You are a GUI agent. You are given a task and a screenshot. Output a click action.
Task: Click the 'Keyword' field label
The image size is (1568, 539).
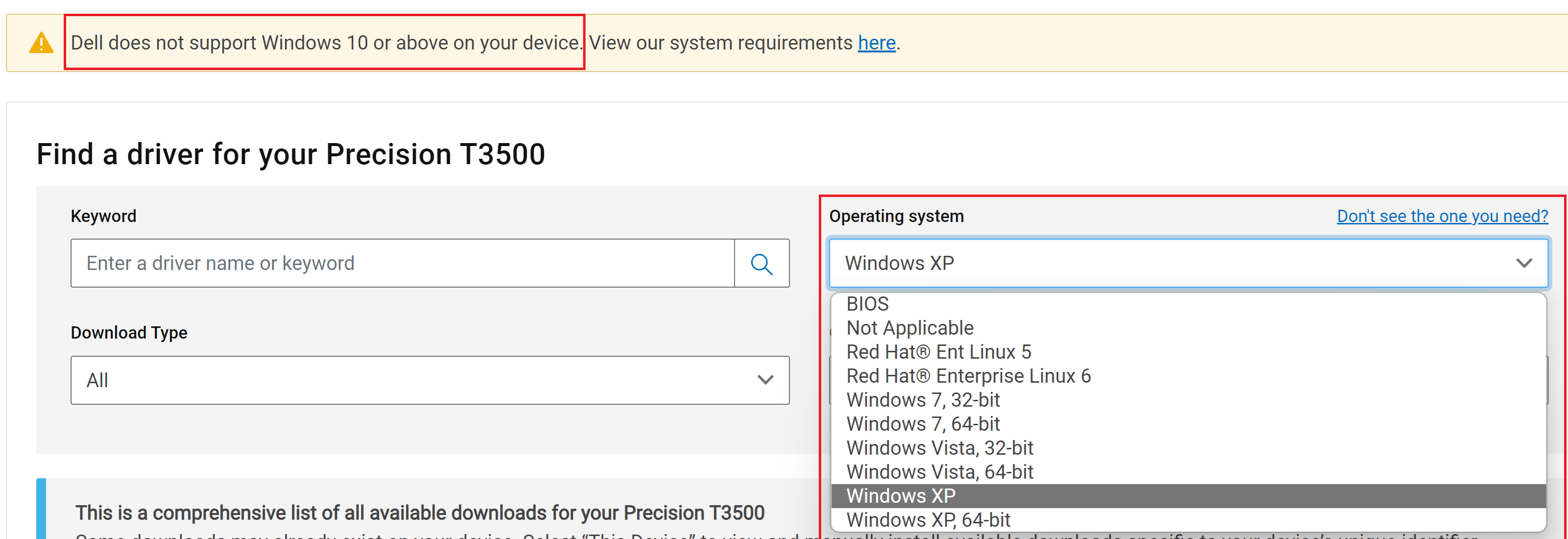point(103,216)
